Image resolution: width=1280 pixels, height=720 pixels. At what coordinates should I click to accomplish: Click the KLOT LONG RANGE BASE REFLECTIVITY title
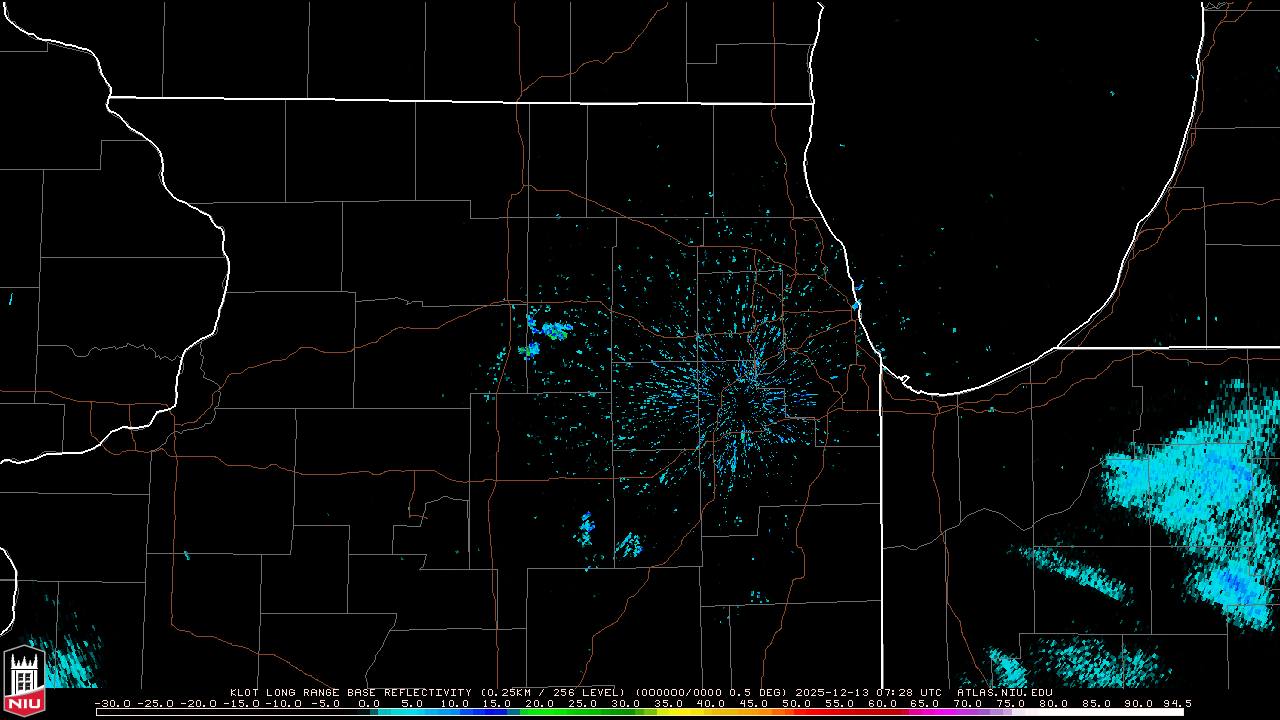(x=350, y=692)
